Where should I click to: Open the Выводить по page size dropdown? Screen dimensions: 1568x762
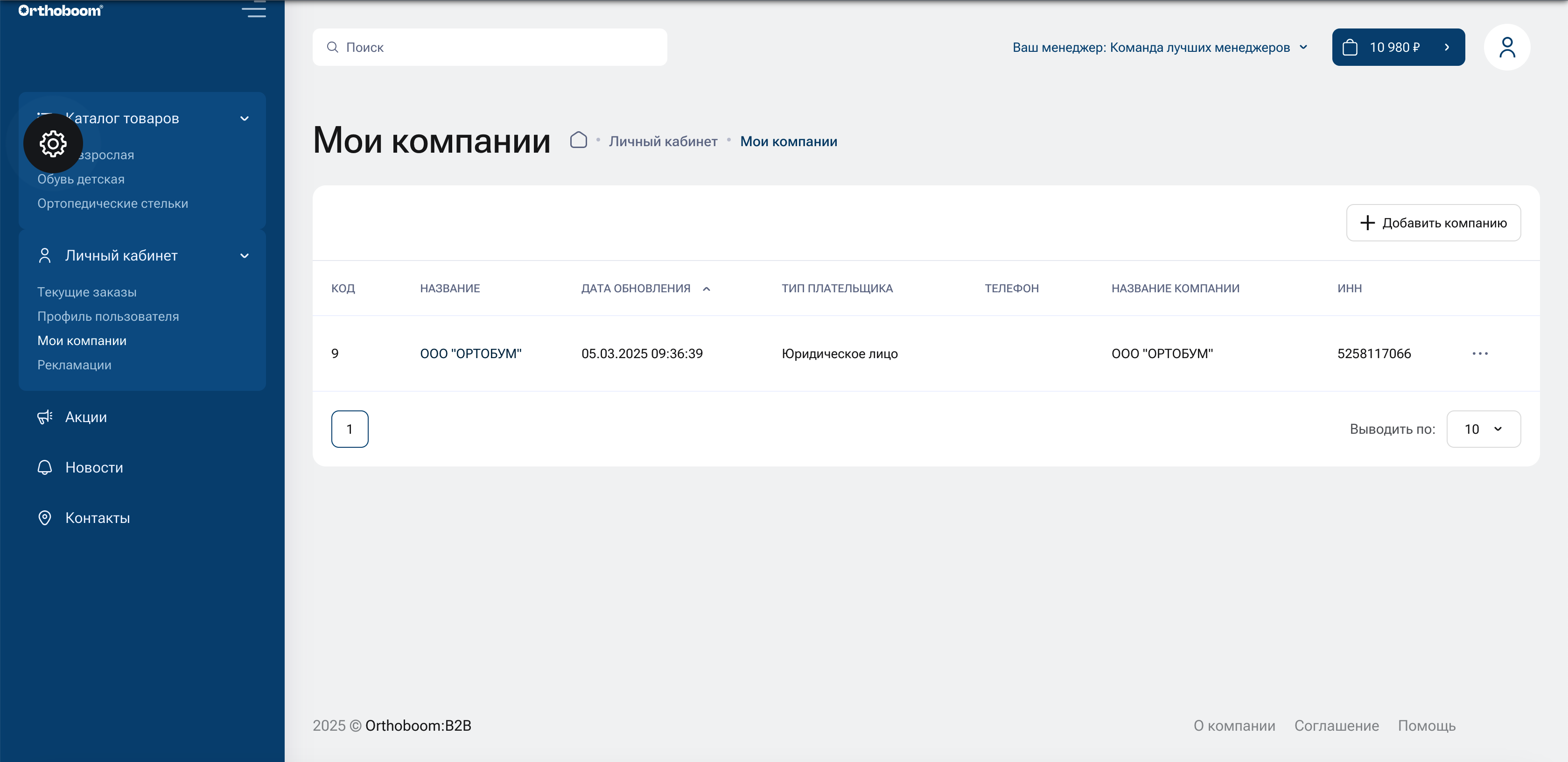(1484, 429)
